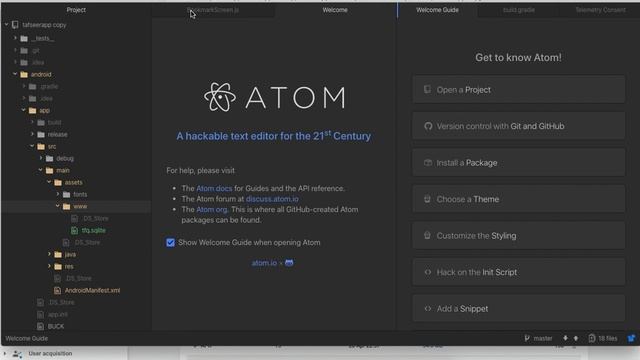Viewport: 640px width, 360px height.
Task: Click 18 files in status bar
Action: point(607,338)
